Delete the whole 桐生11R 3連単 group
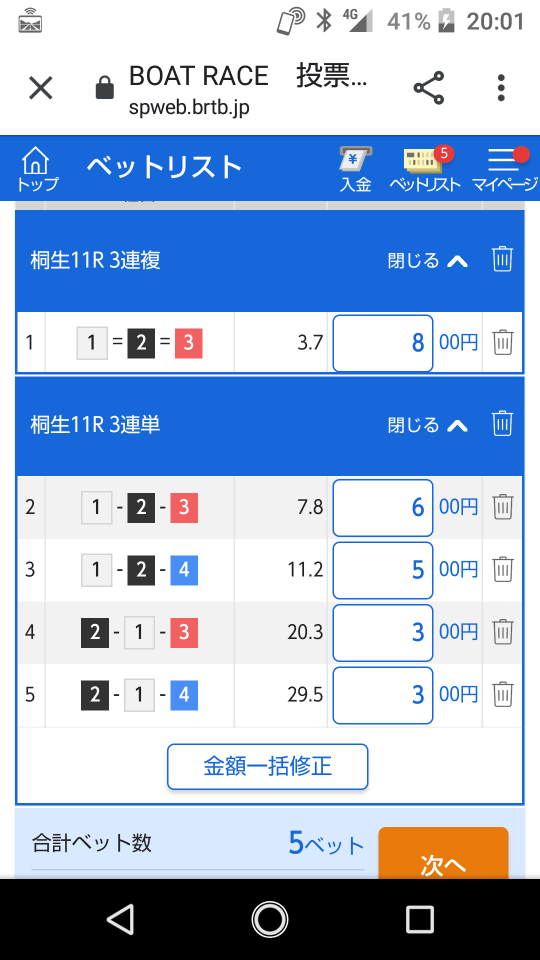 click(502, 423)
